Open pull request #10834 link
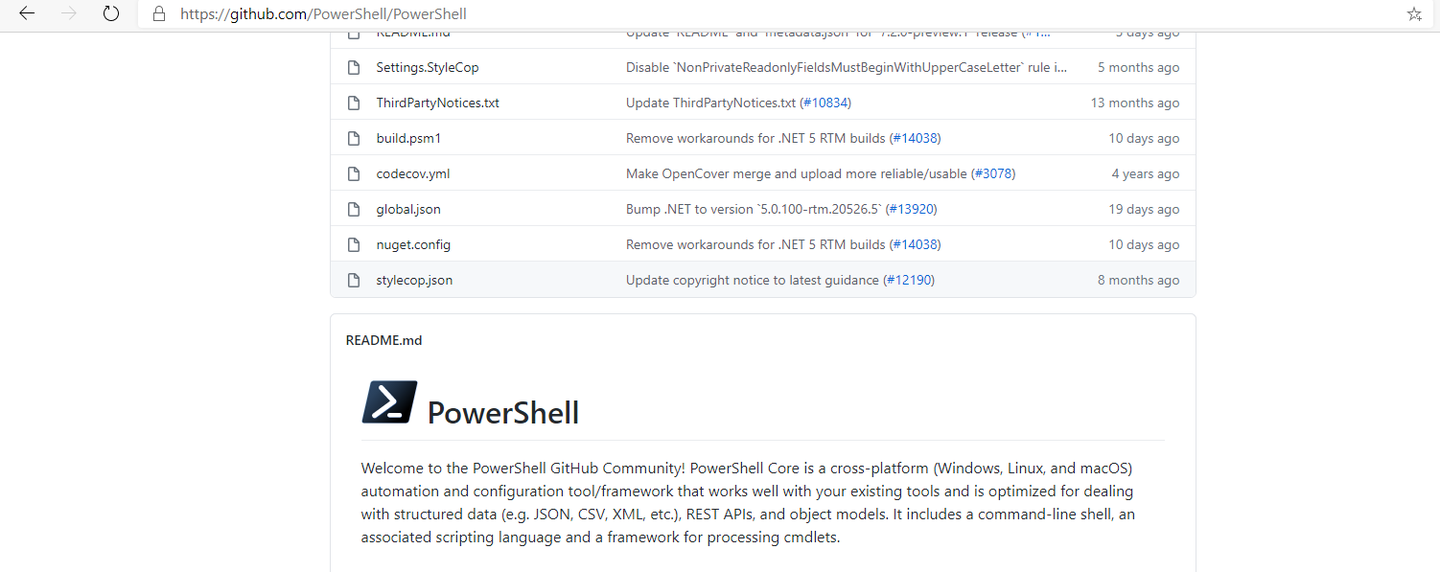Viewport: 1440px width, 572px height. (x=825, y=103)
